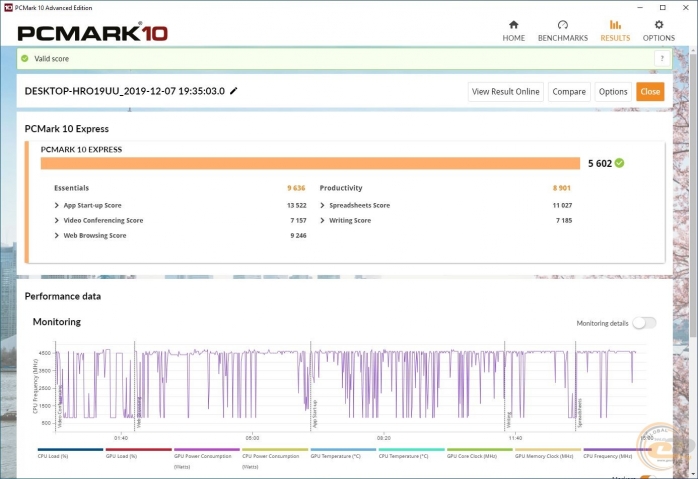Image resolution: width=698 pixels, height=479 pixels.
Task: Toggle the CPU Frequency (MHz) legend series
Action: [x=616, y=453]
